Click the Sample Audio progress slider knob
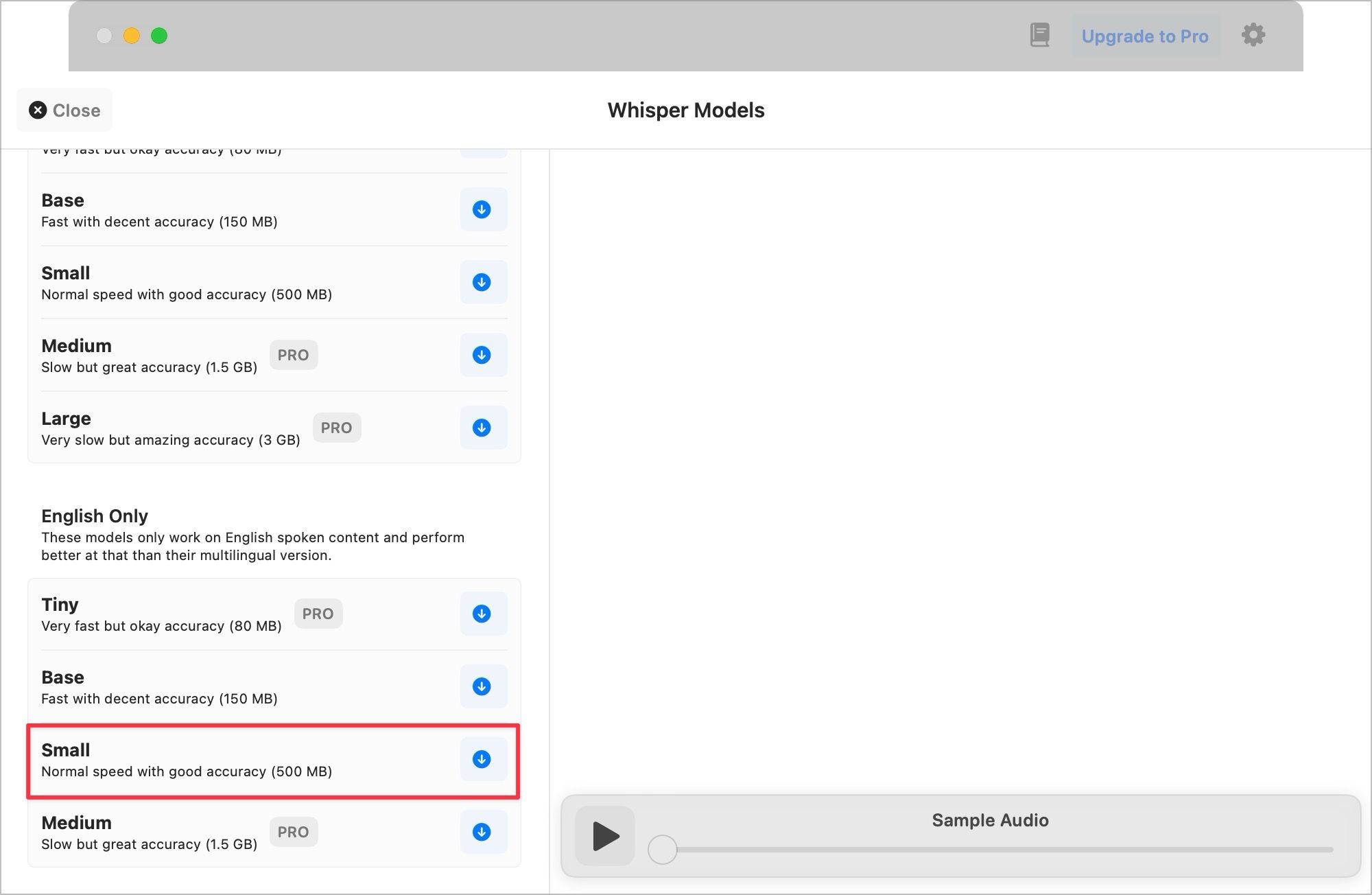The height and width of the screenshot is (895, 1372). pos(663,850)
